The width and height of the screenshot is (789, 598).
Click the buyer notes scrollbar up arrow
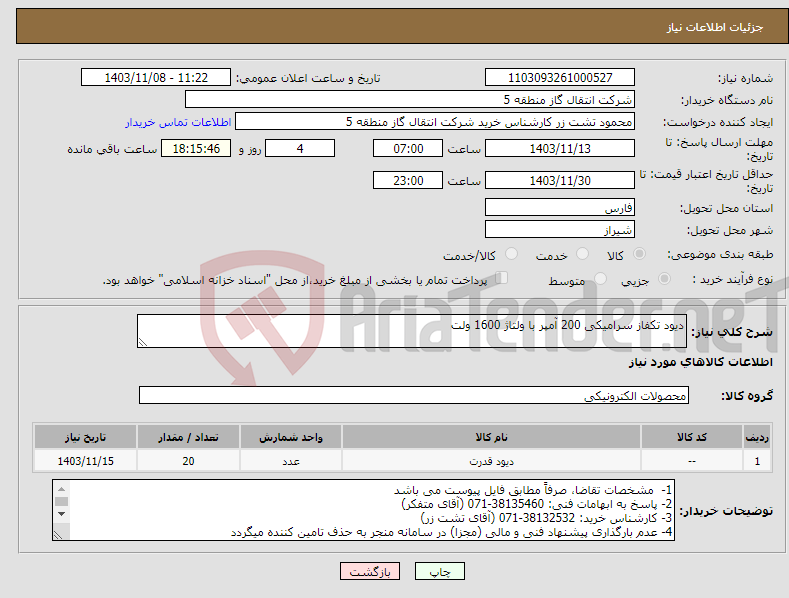[x=61, y=489]
